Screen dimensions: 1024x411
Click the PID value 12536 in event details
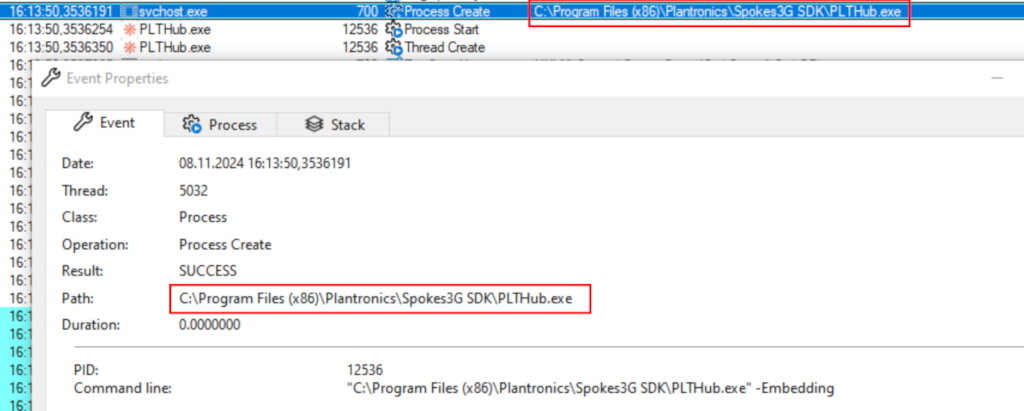coord(365,370)
